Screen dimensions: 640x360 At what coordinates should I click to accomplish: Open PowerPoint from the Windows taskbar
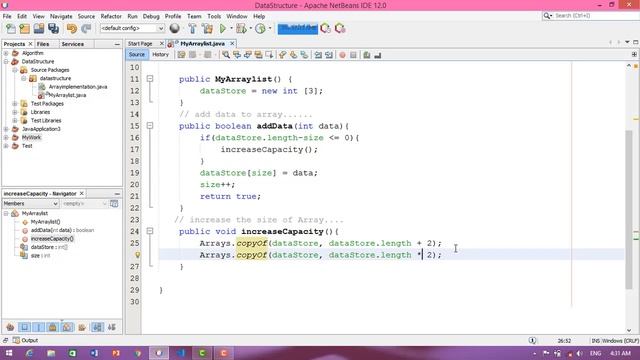[116, 353]
